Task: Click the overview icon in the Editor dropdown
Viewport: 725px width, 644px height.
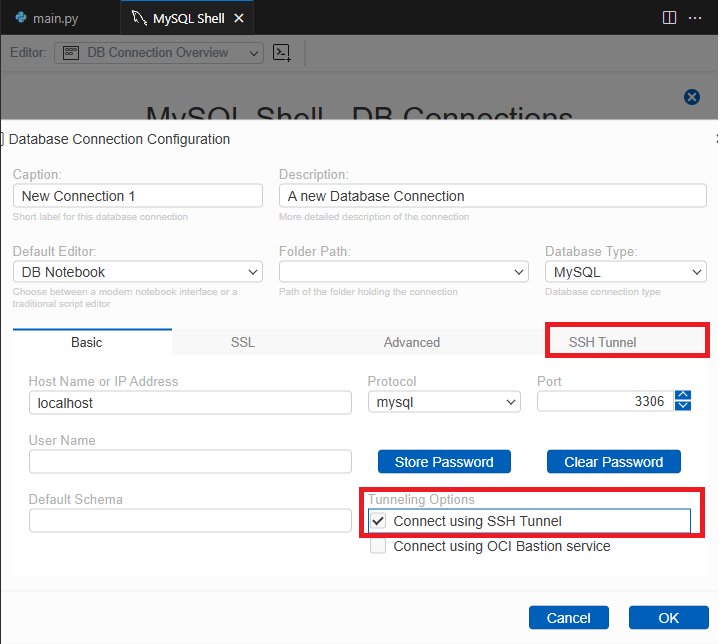Action: click(71, 52)
